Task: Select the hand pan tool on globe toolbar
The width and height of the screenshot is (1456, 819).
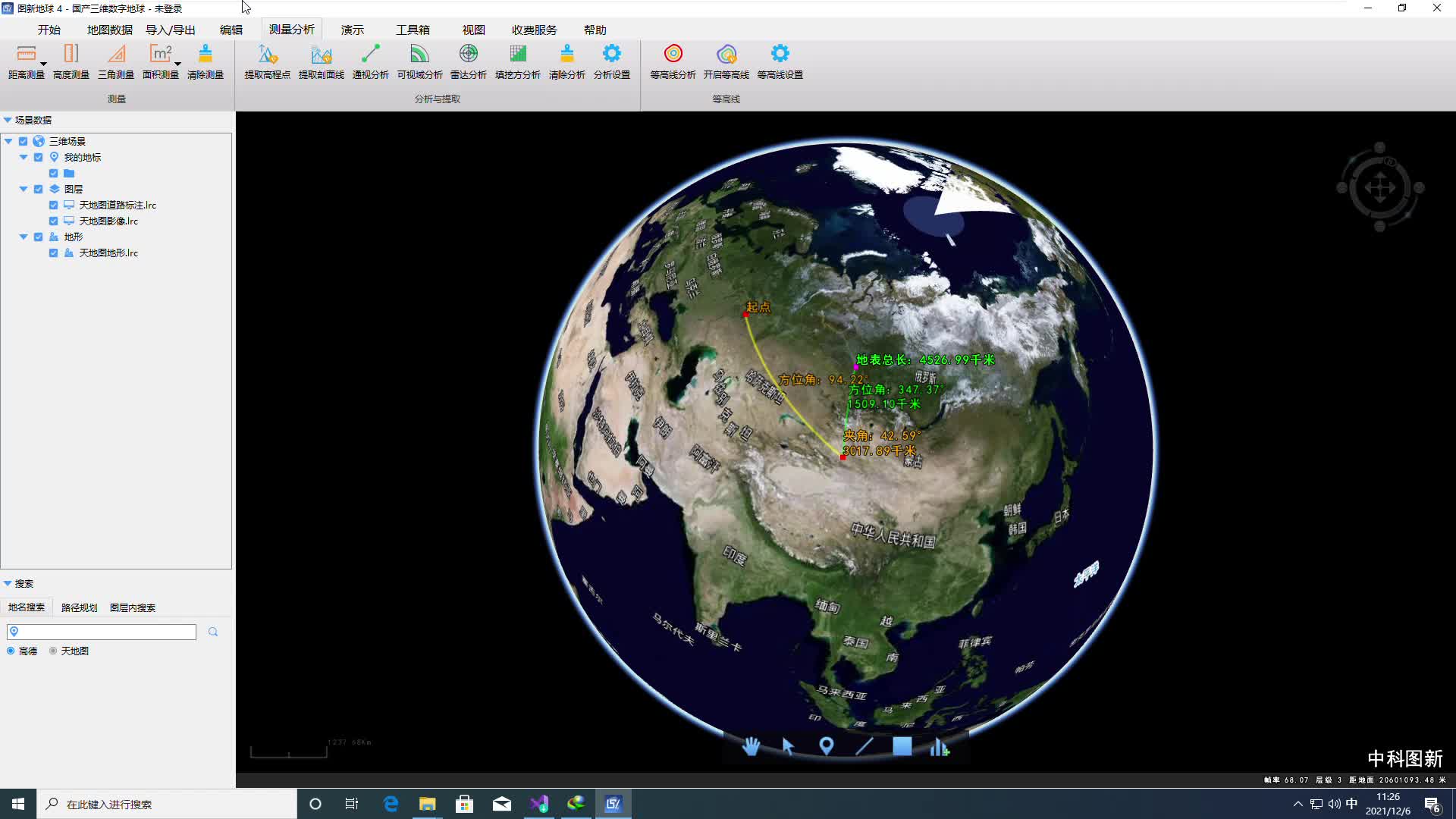Action: (x=751, y=747)
